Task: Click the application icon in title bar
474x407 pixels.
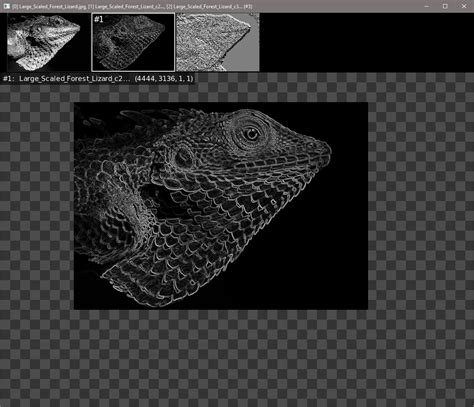Action: click(x=6, y=6)
